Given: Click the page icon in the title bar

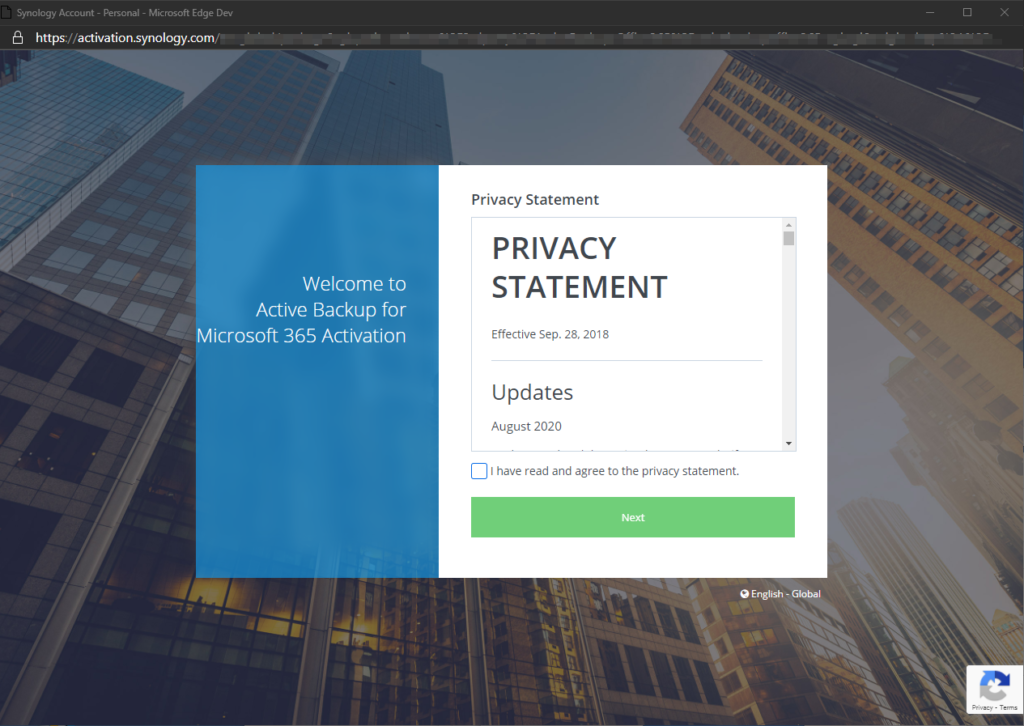Looking at the screenshot, I should pos(6,12).
